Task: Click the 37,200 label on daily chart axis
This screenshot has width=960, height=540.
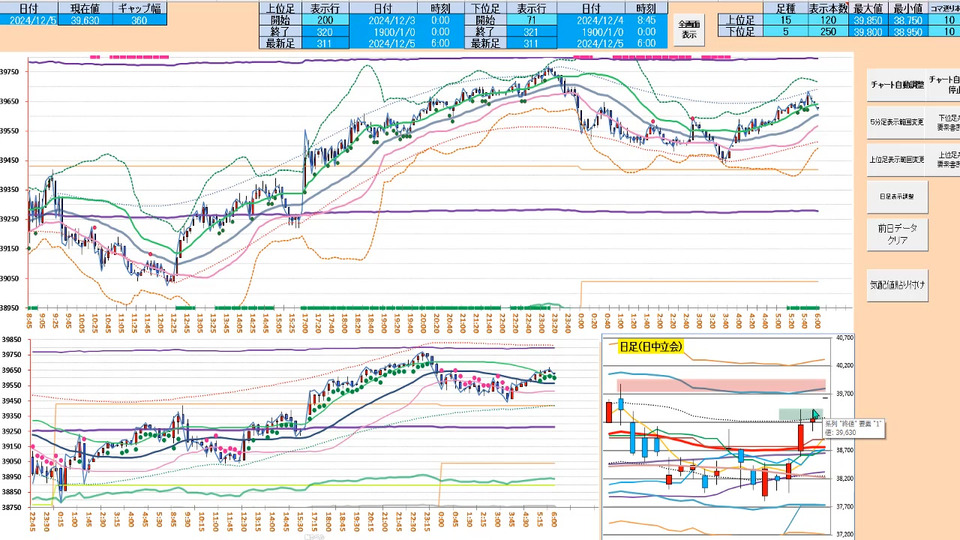Action: (844, 534)
